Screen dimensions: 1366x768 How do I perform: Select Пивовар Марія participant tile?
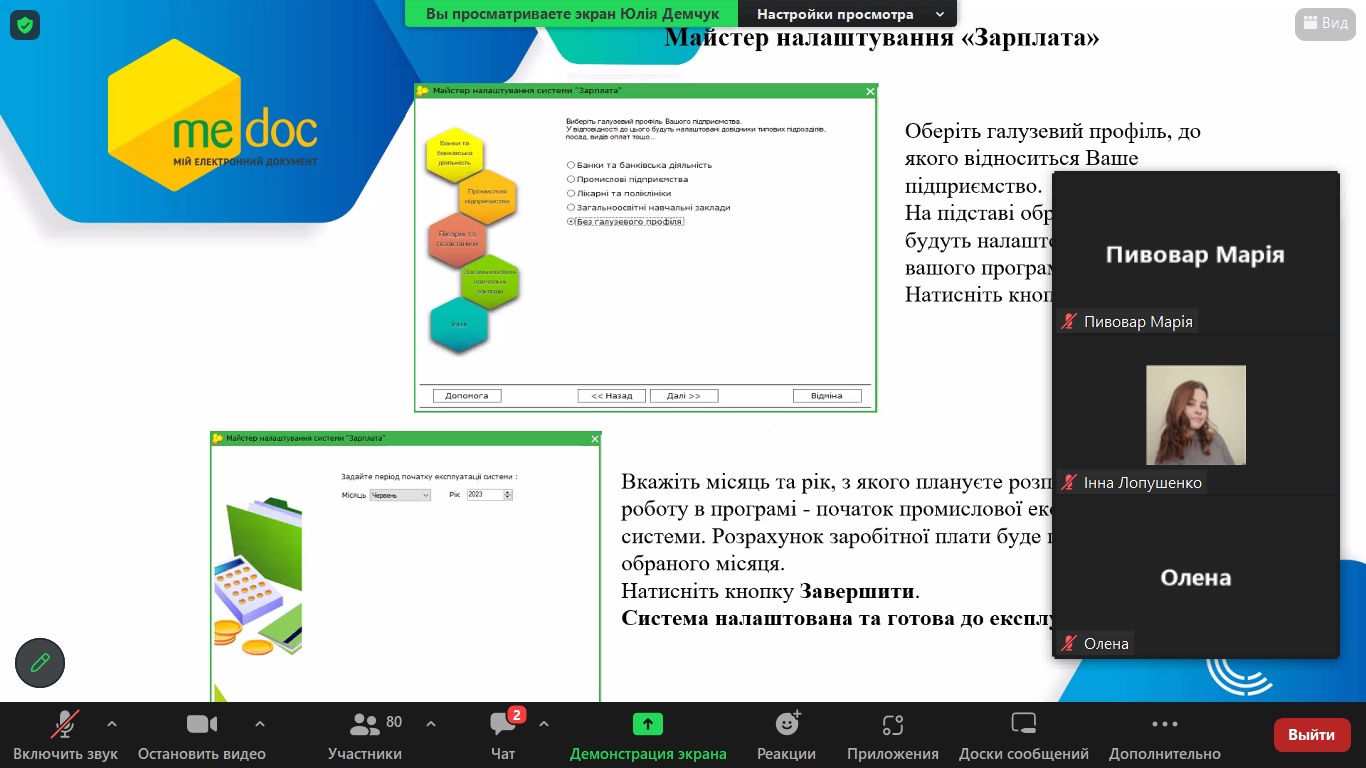(x=1195, y=252)
